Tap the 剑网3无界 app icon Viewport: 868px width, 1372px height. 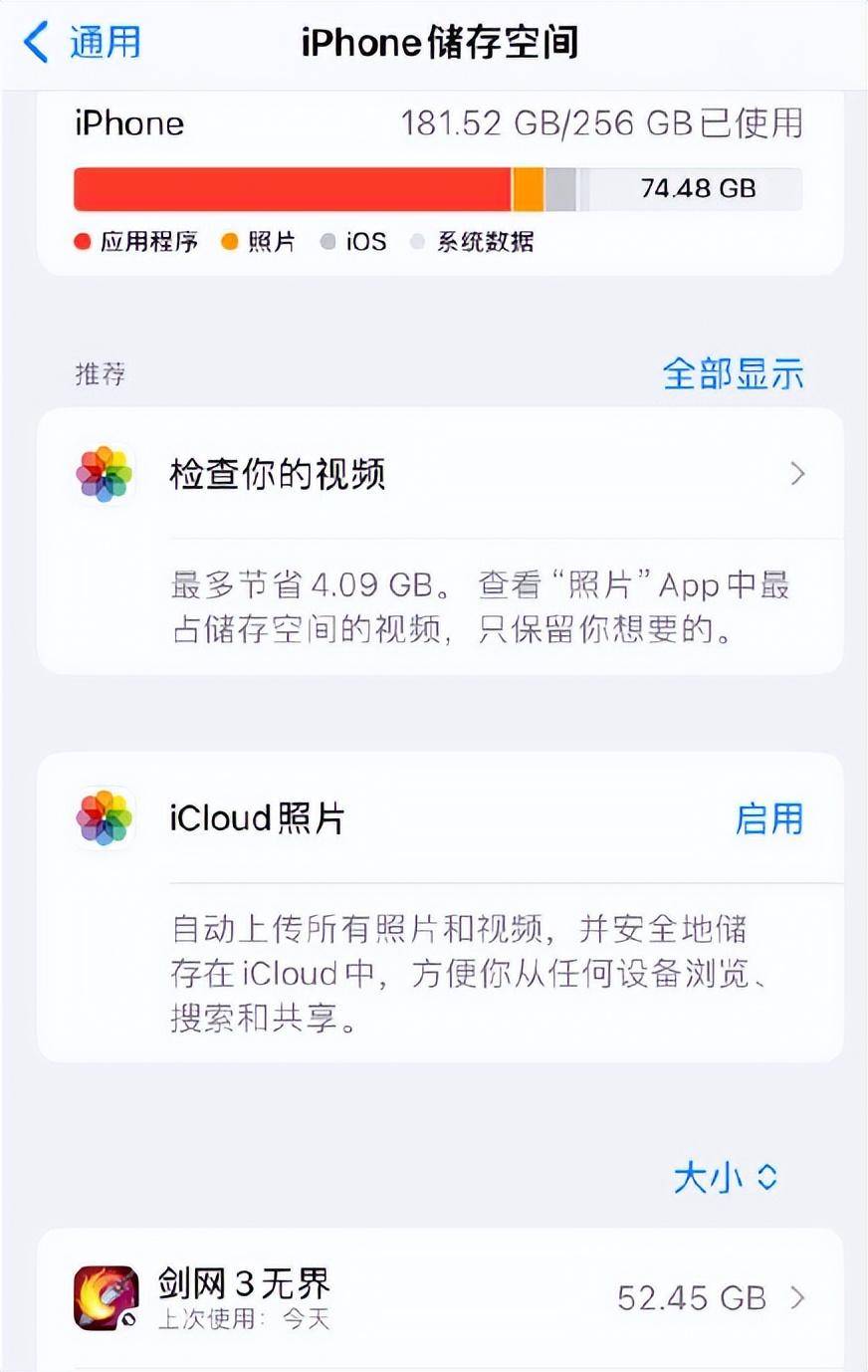click(106, 1297)
